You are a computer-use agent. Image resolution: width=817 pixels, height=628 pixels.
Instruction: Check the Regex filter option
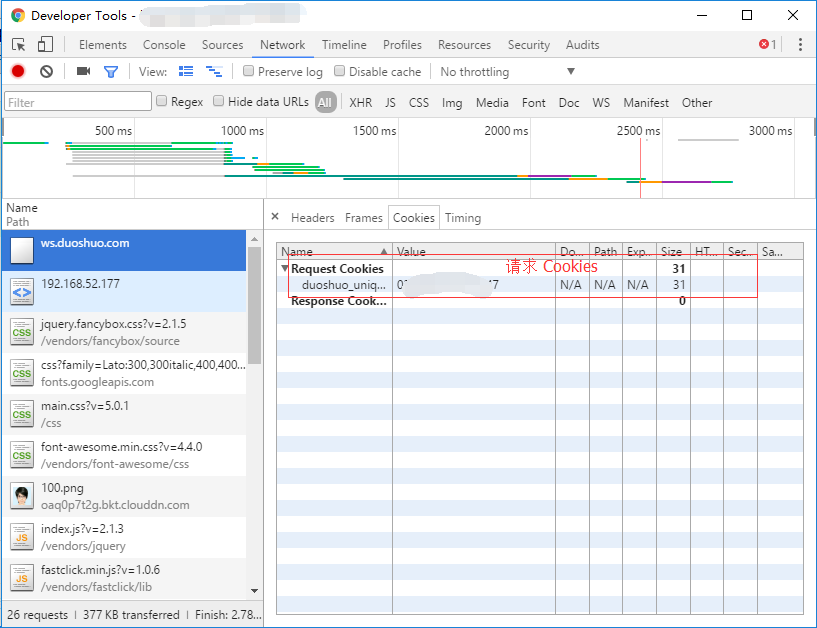[x=162, y=101]
